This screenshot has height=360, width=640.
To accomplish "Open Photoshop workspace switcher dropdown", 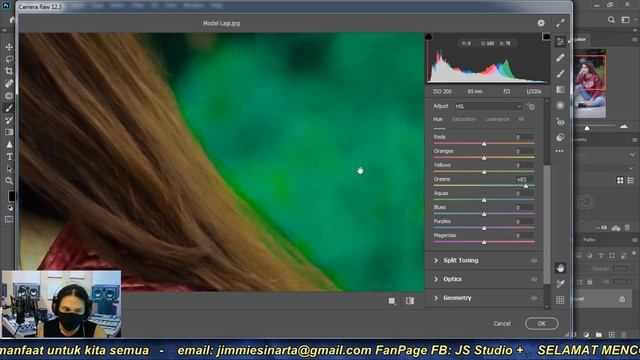I will click(x=625, y=20).
